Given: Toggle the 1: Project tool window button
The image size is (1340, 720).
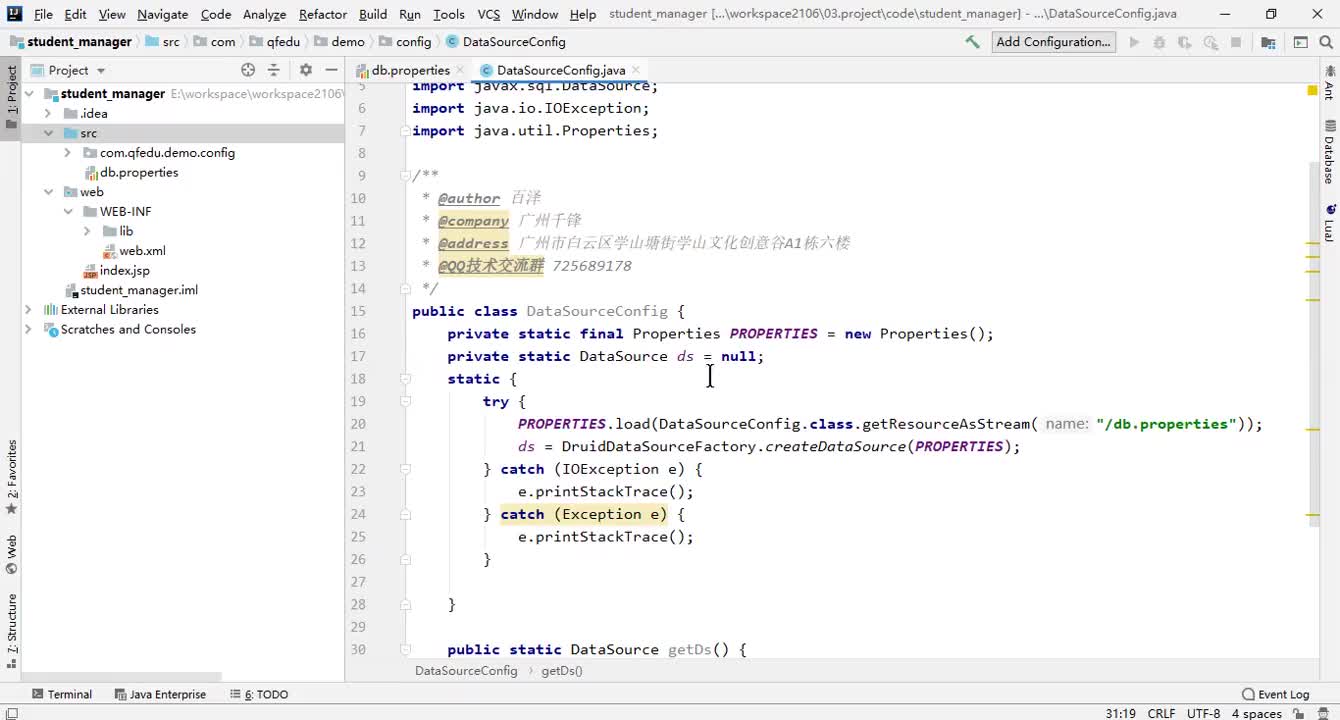Looking at the screenshot, I should pos(12,97).
